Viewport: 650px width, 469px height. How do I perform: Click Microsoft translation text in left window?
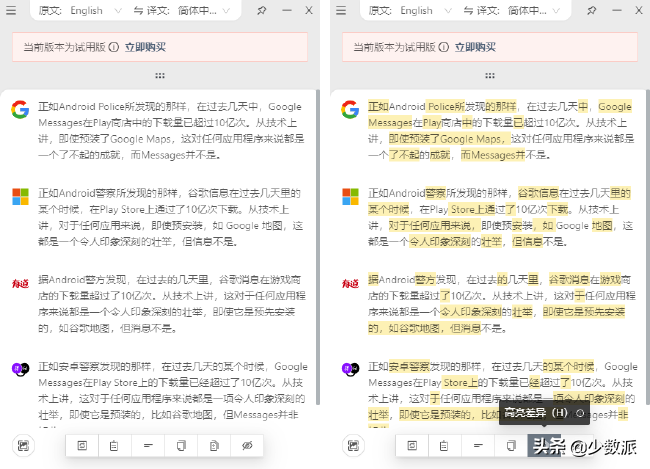point(170,217)
